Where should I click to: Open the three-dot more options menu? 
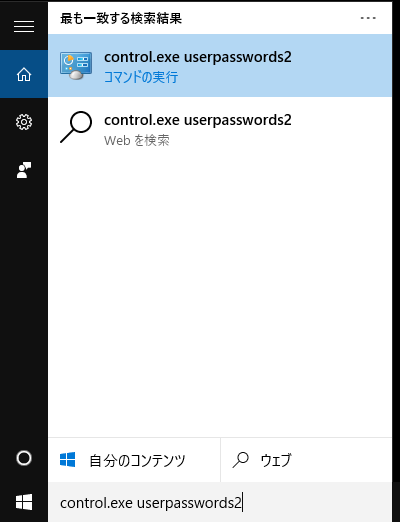coord(368,18)
